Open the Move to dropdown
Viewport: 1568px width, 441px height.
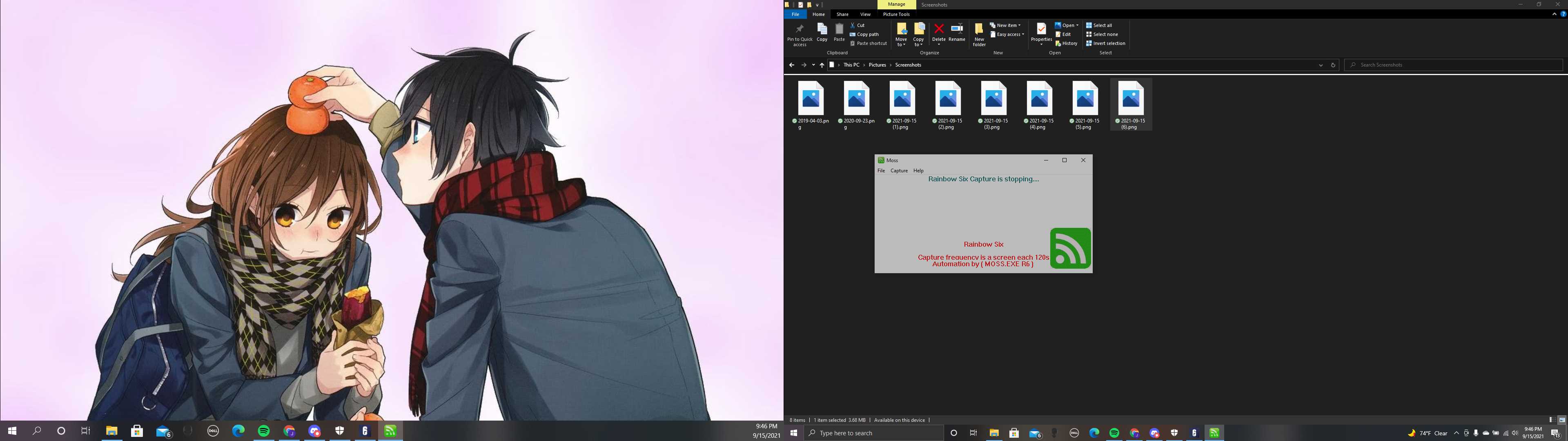[901, 36]
